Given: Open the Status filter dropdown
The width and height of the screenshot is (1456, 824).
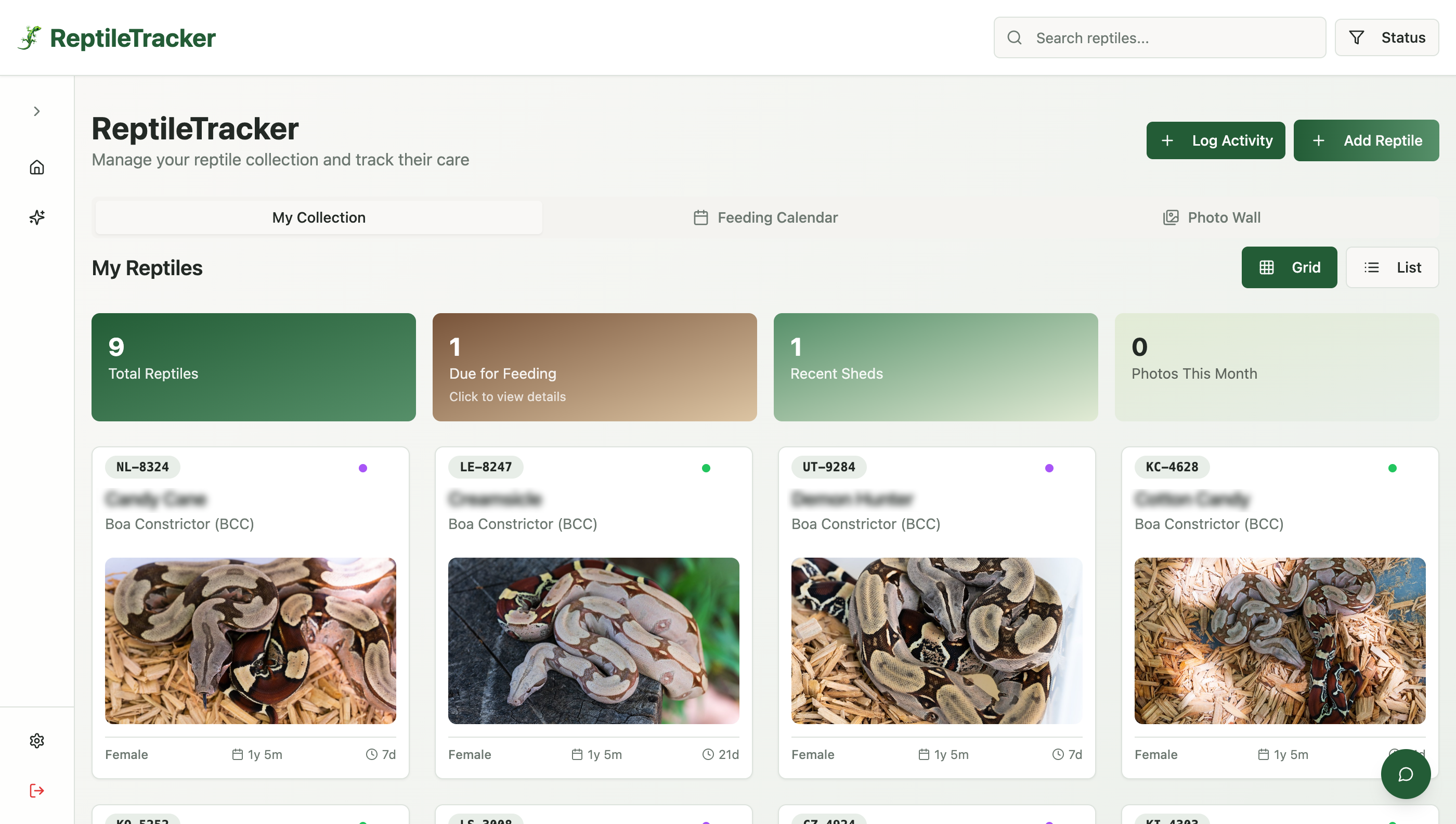Looking at the screenshot, I should [x=1387, y=37].
